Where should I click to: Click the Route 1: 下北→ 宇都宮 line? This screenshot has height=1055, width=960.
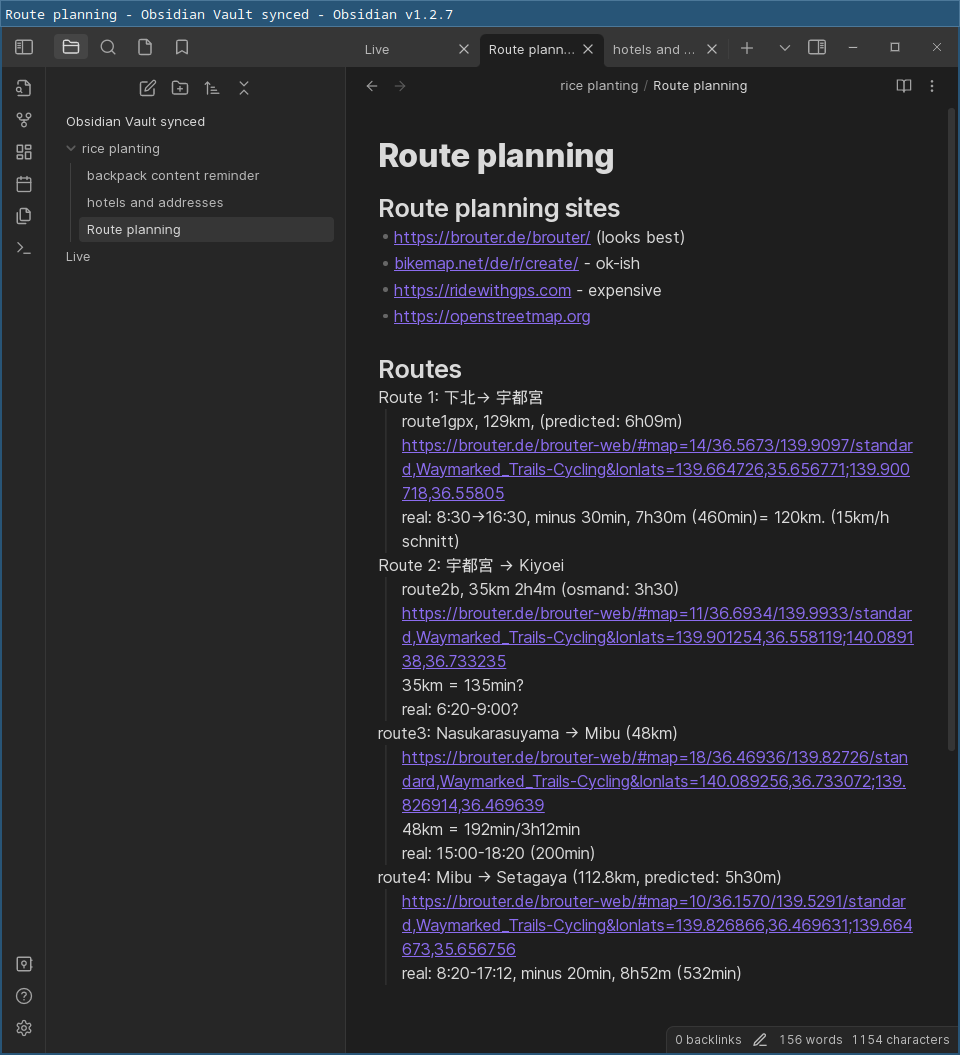click(460, 398)
